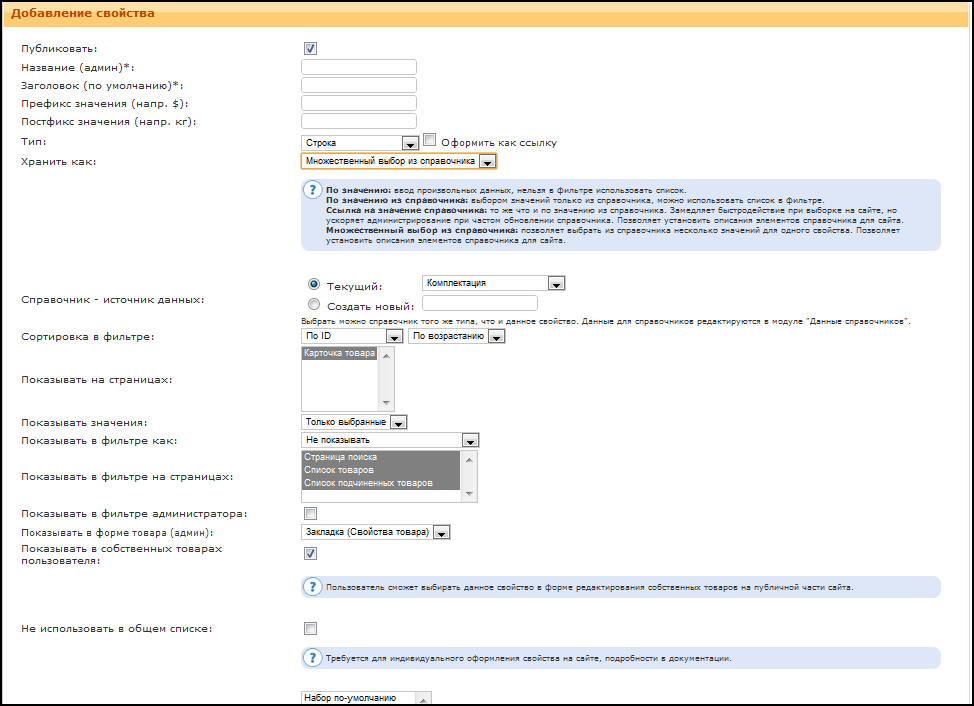Click the Заголовок (по умолчанию) input field

359,85
